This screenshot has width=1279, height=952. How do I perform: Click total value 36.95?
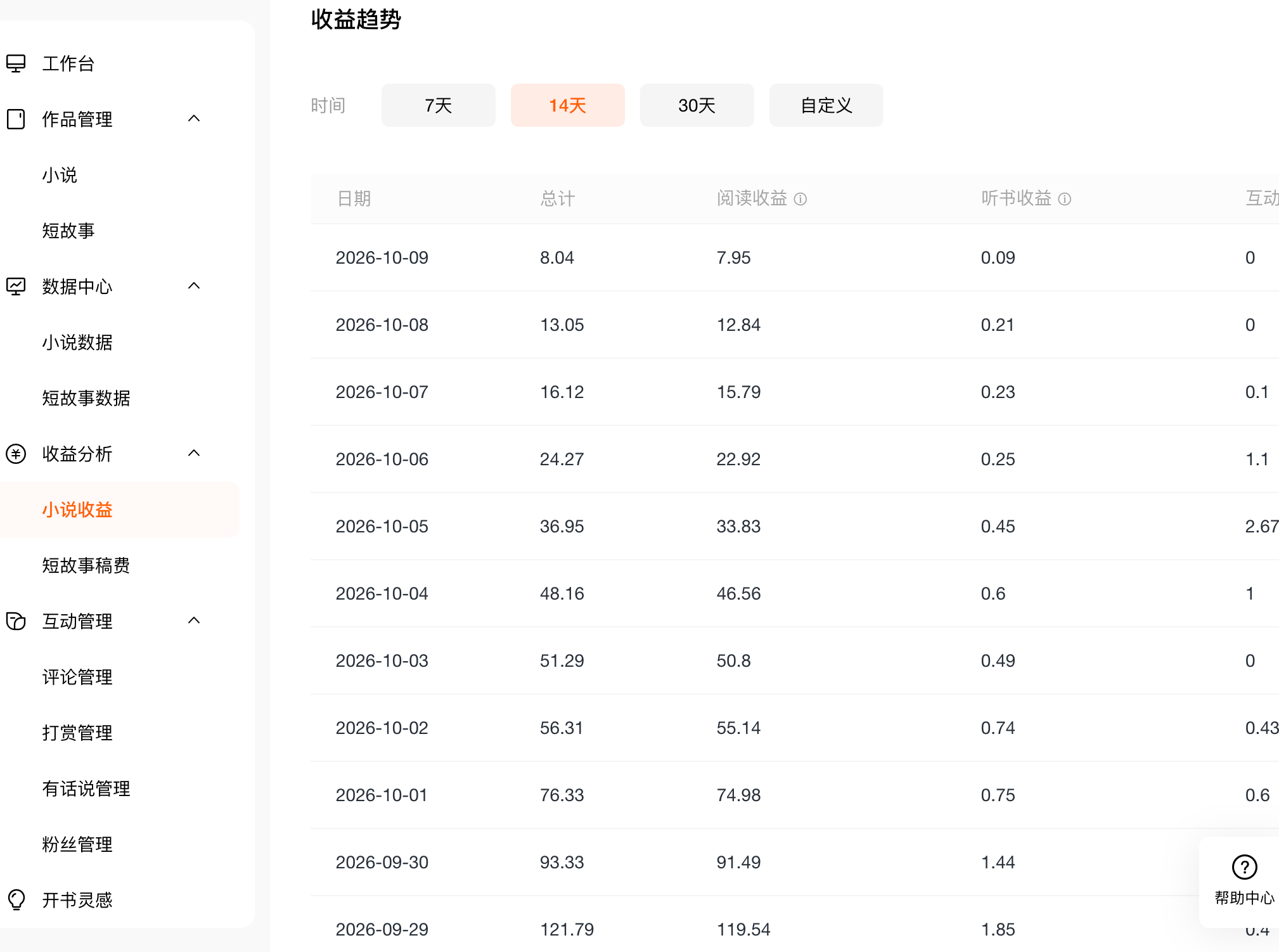(x=562, y=527)
